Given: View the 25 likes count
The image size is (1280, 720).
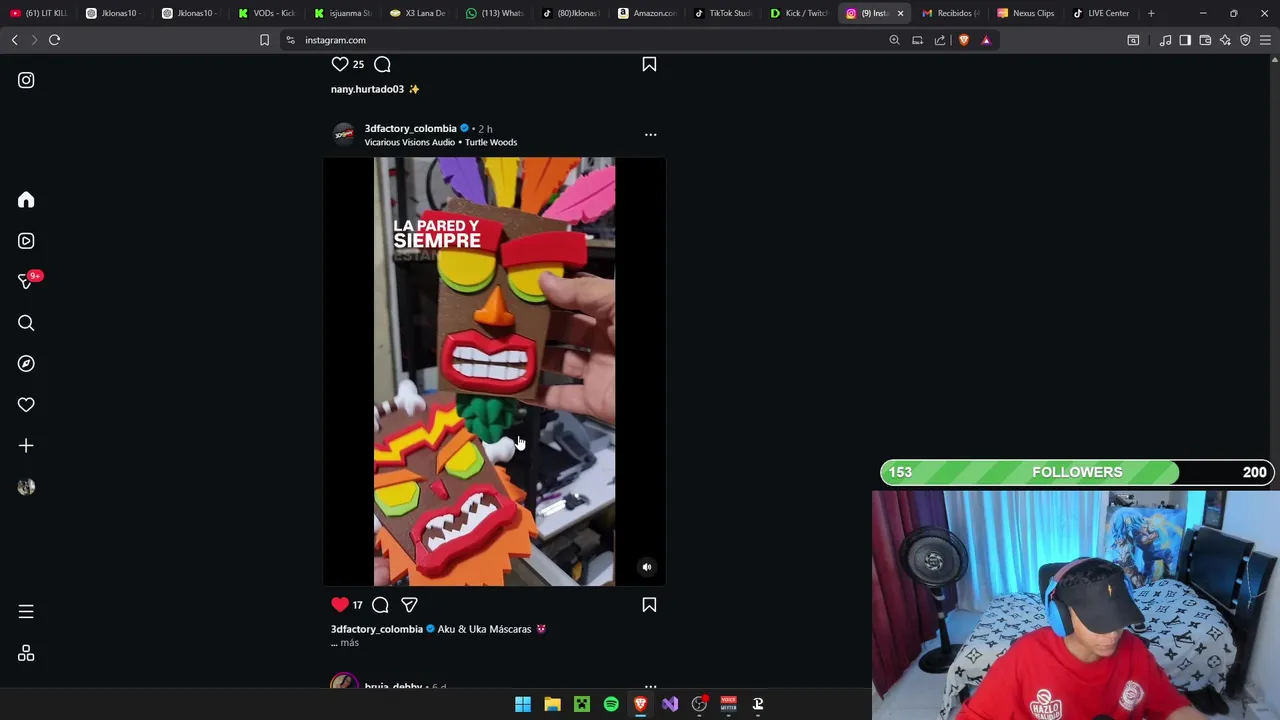Looking at the screenshot, I should [x=358, y=65].
